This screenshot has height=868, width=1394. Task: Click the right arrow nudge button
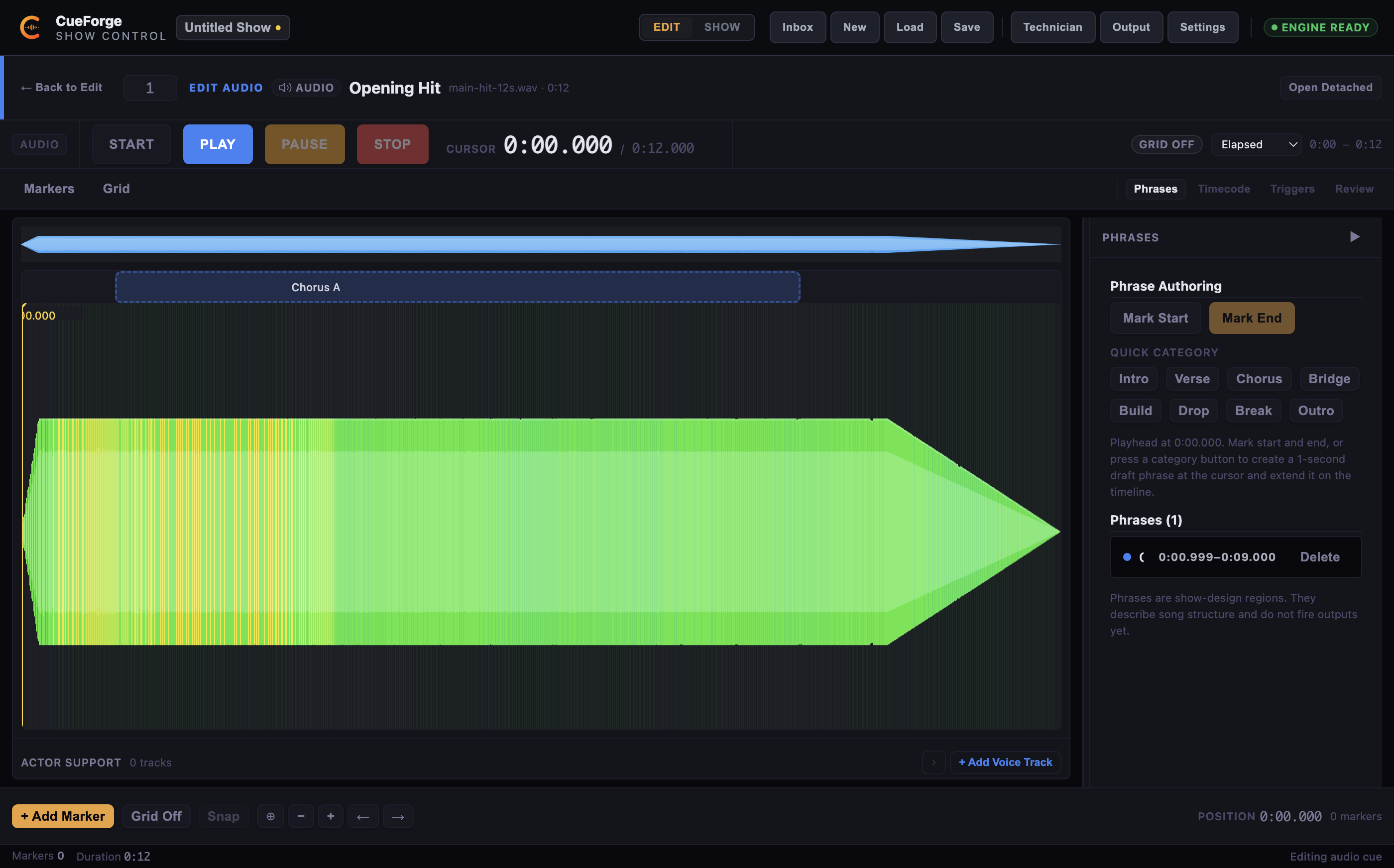click(x=398, y=816)
